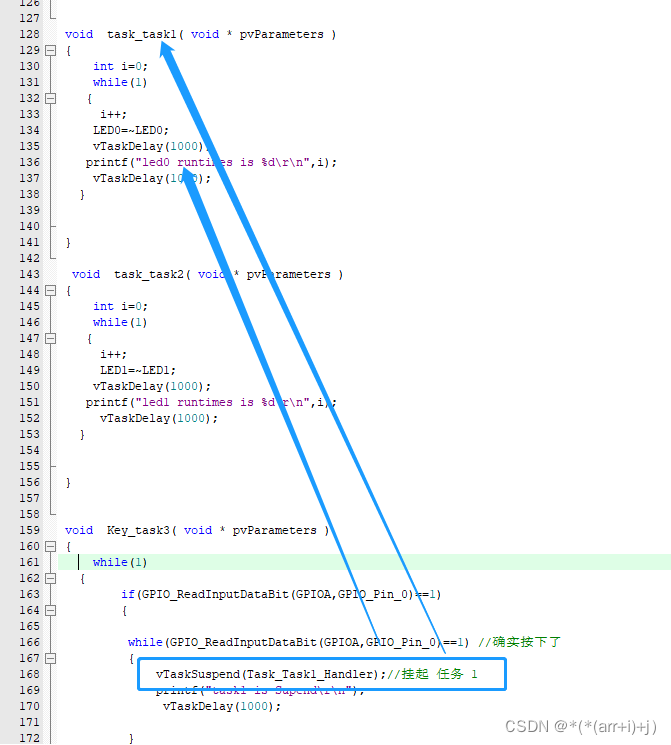Click the void keyword on line 128
This screenshot has height=745, width=671.
pyautogui.click(x=79, y=34)
